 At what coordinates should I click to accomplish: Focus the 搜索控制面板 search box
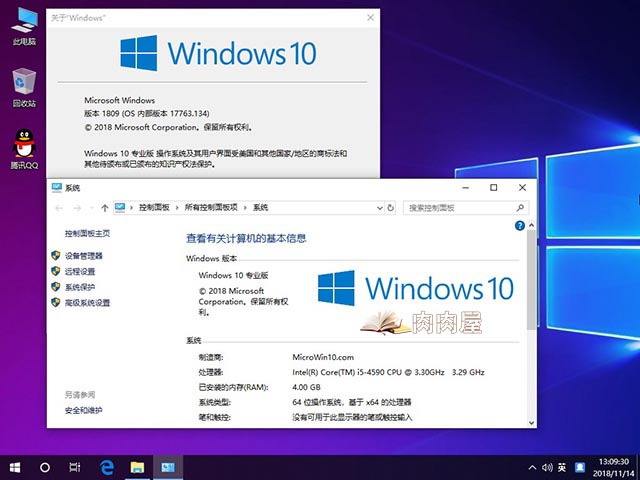[466, 208]
